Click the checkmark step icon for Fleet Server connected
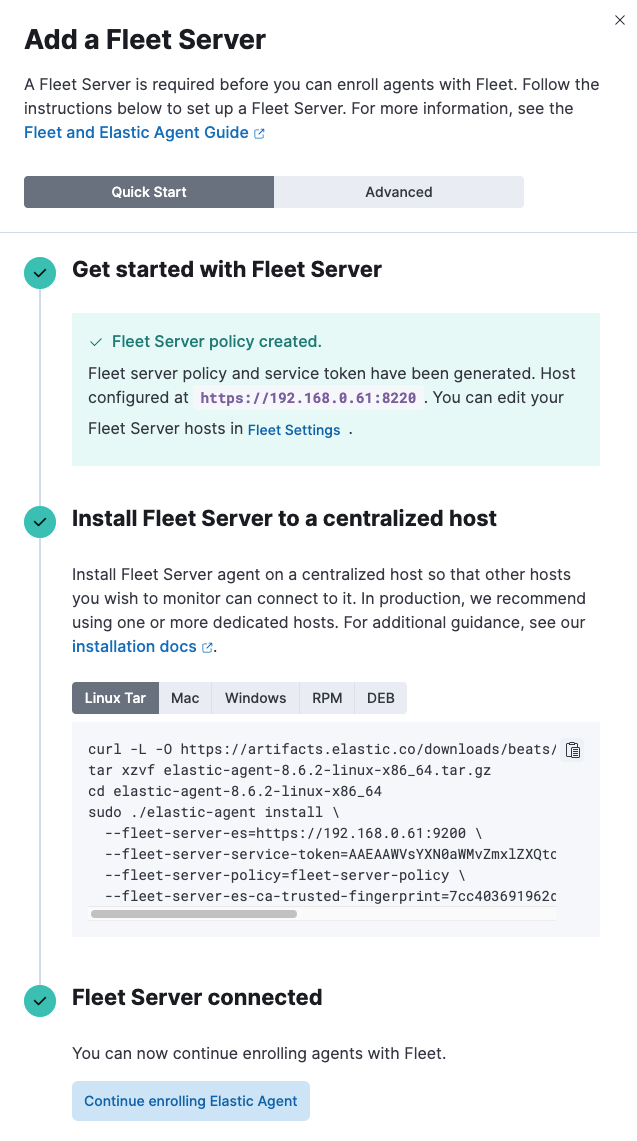Viewport: 637px width, 1141px height. (x=40, y=1001)
